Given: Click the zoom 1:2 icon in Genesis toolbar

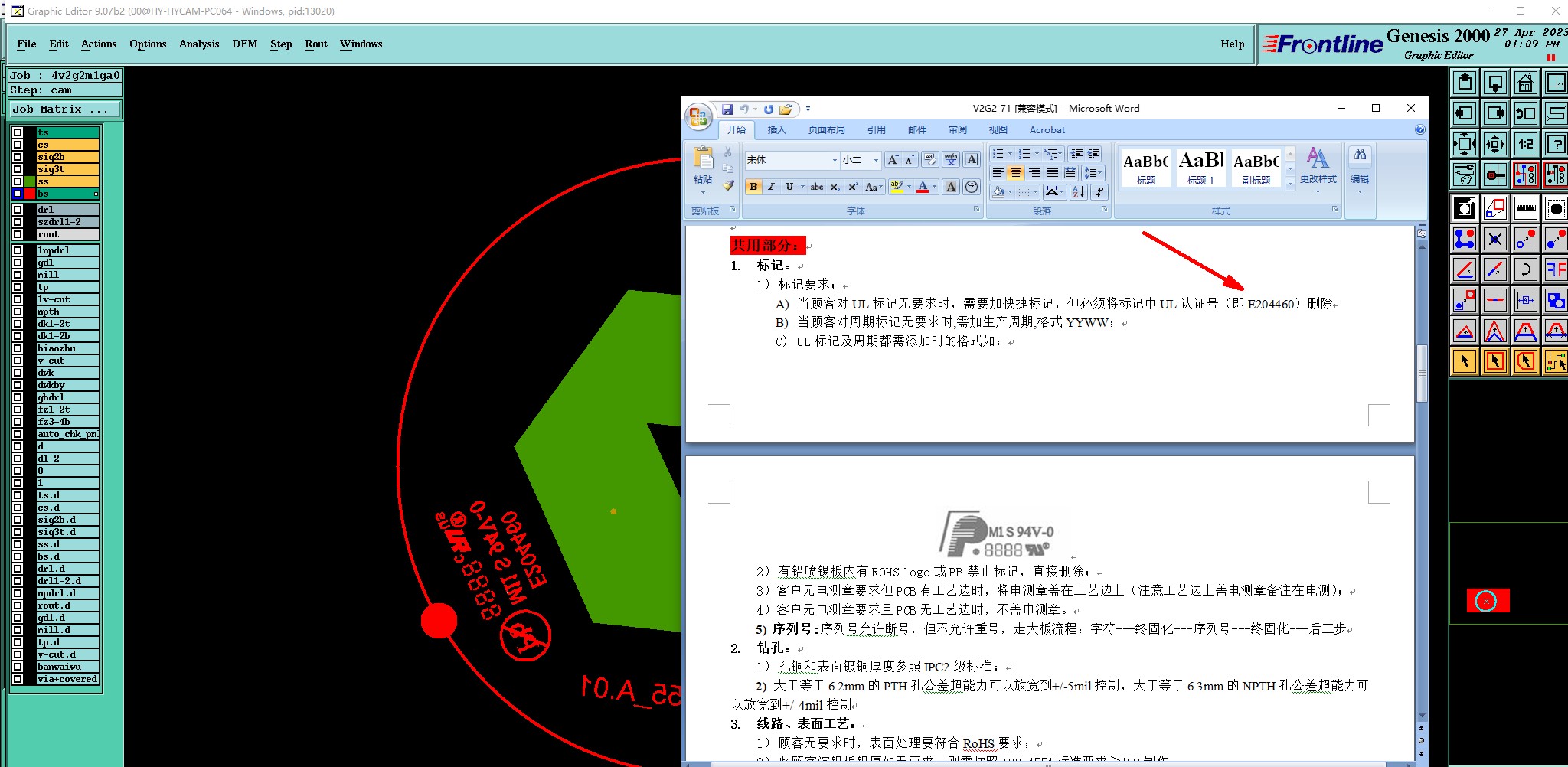Looking at the screenshot, I should (x=1525, y=144).
